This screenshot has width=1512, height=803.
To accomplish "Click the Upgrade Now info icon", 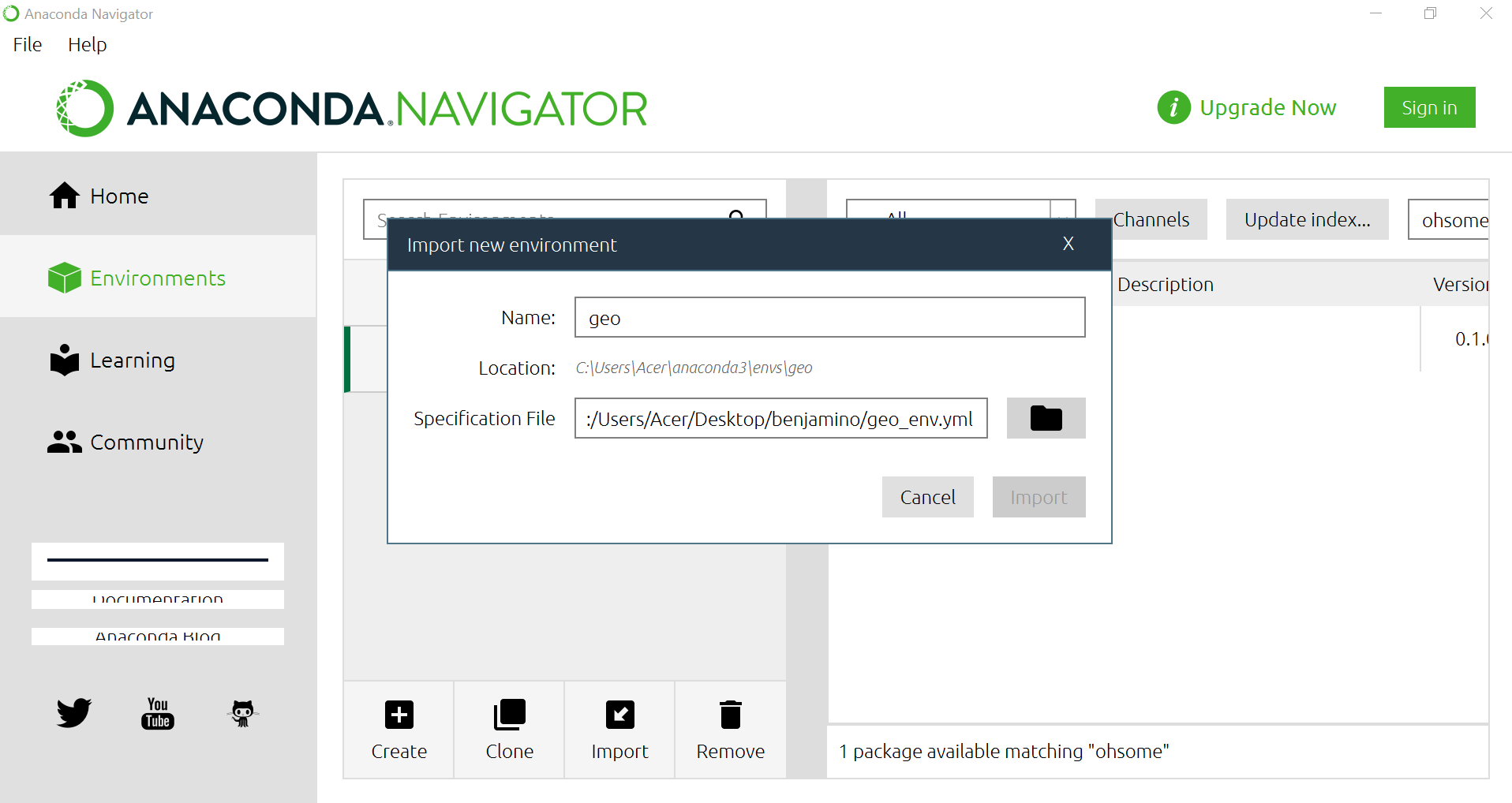I will click(x=1174, y=107).
